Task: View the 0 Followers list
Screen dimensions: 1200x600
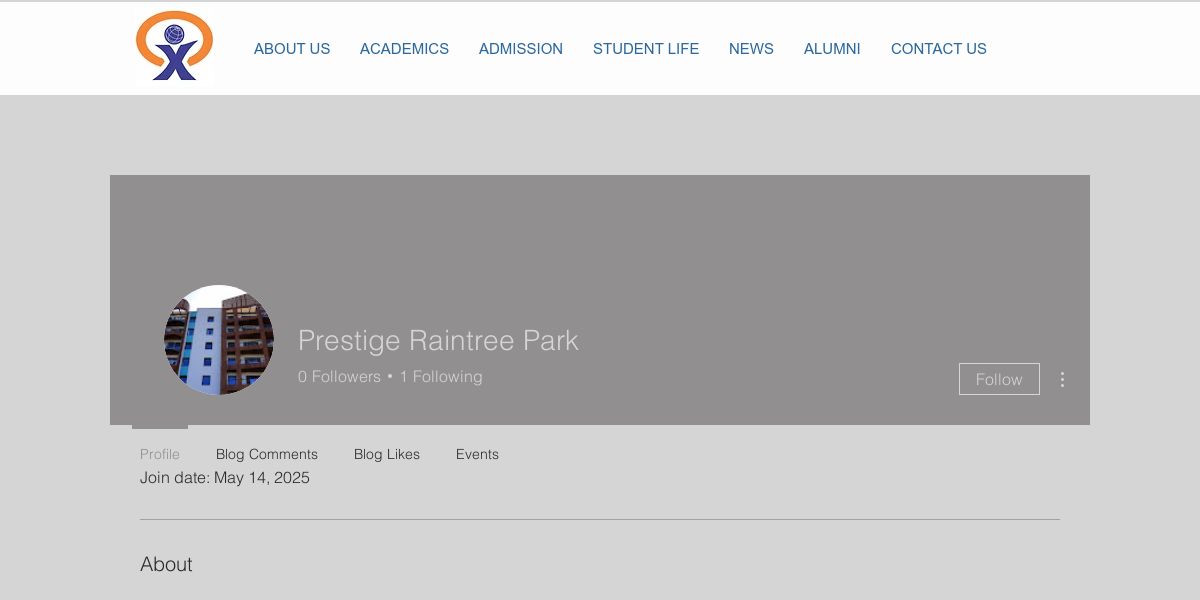Action: pyautogui.click(x=339, y=377)
